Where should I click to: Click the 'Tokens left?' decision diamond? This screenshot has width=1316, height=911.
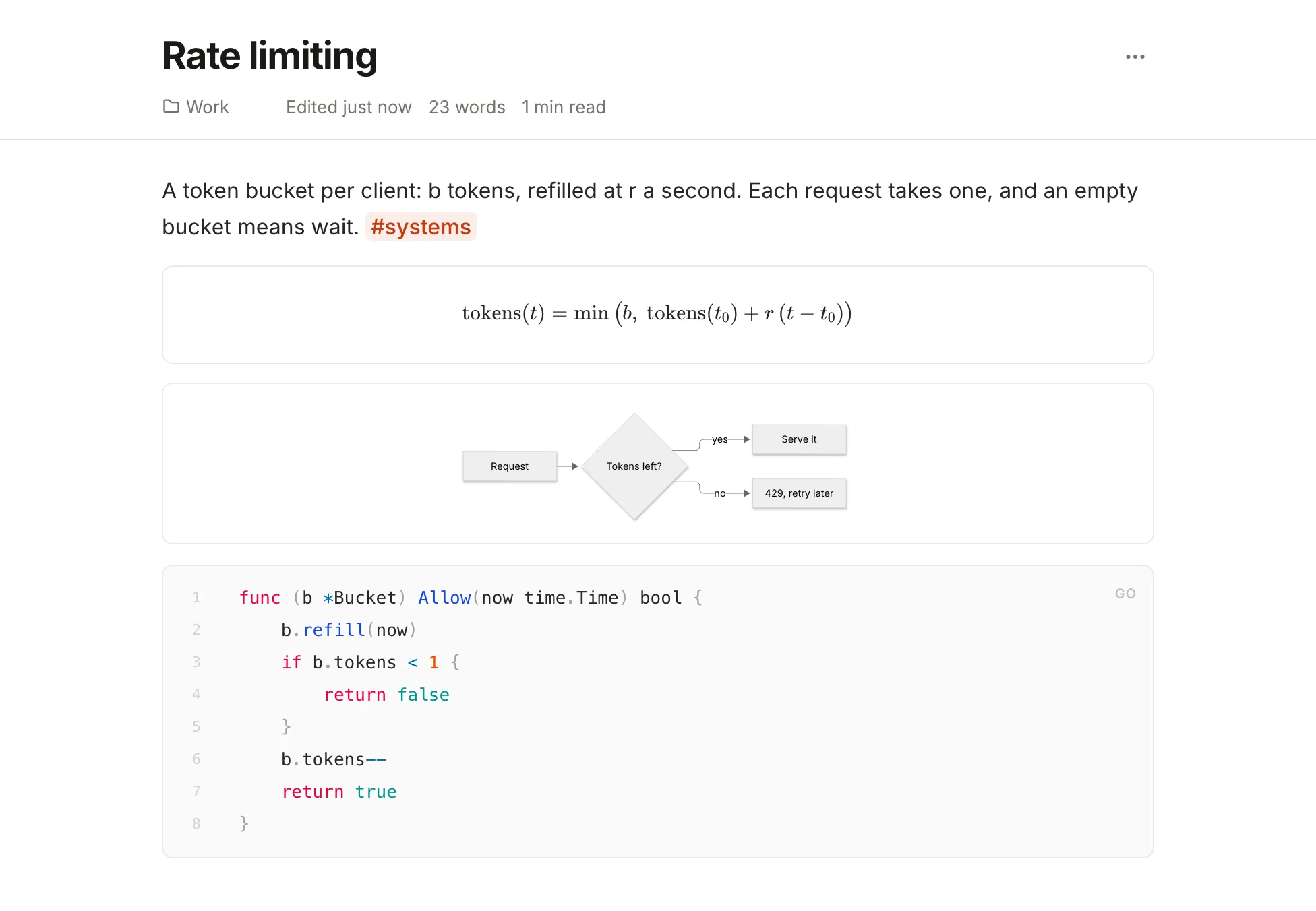coord(634,466)
